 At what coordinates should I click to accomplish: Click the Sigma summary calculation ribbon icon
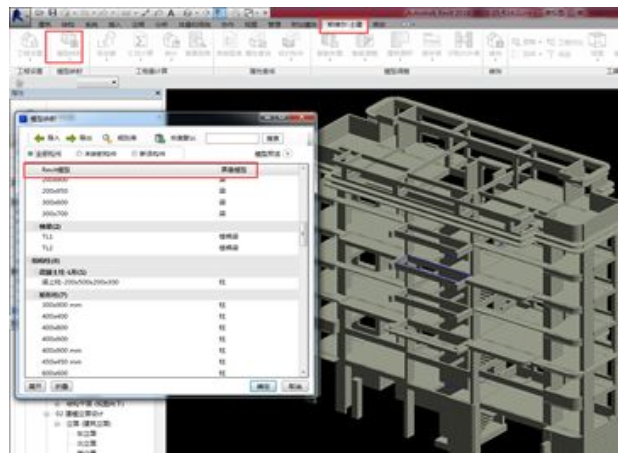point(140,46)
